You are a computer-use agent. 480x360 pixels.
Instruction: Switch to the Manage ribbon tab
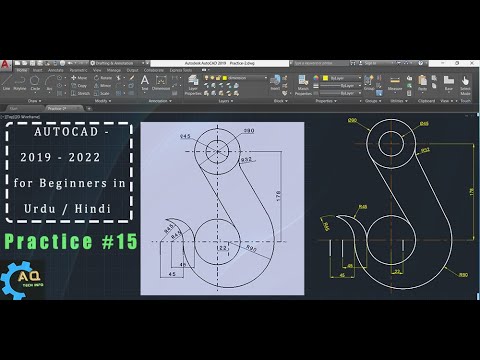tap(114, 70)
